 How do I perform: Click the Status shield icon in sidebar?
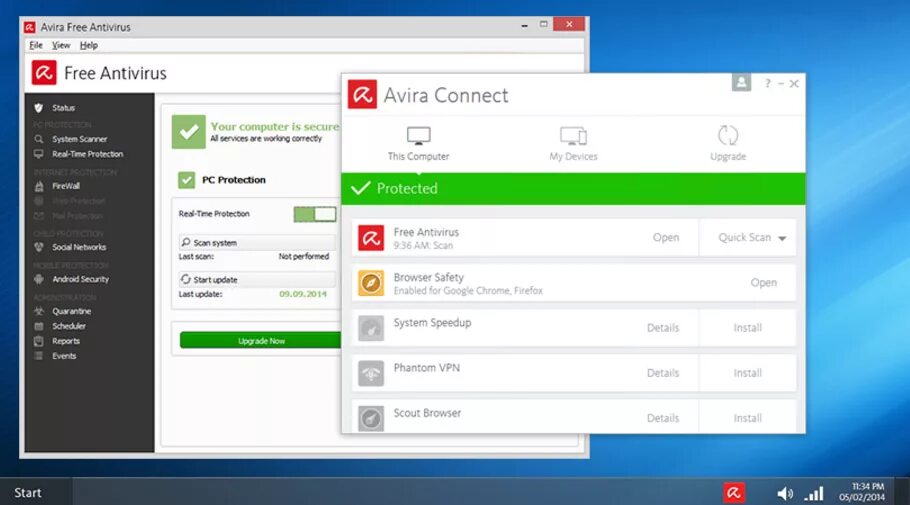(x=39, y=108)
